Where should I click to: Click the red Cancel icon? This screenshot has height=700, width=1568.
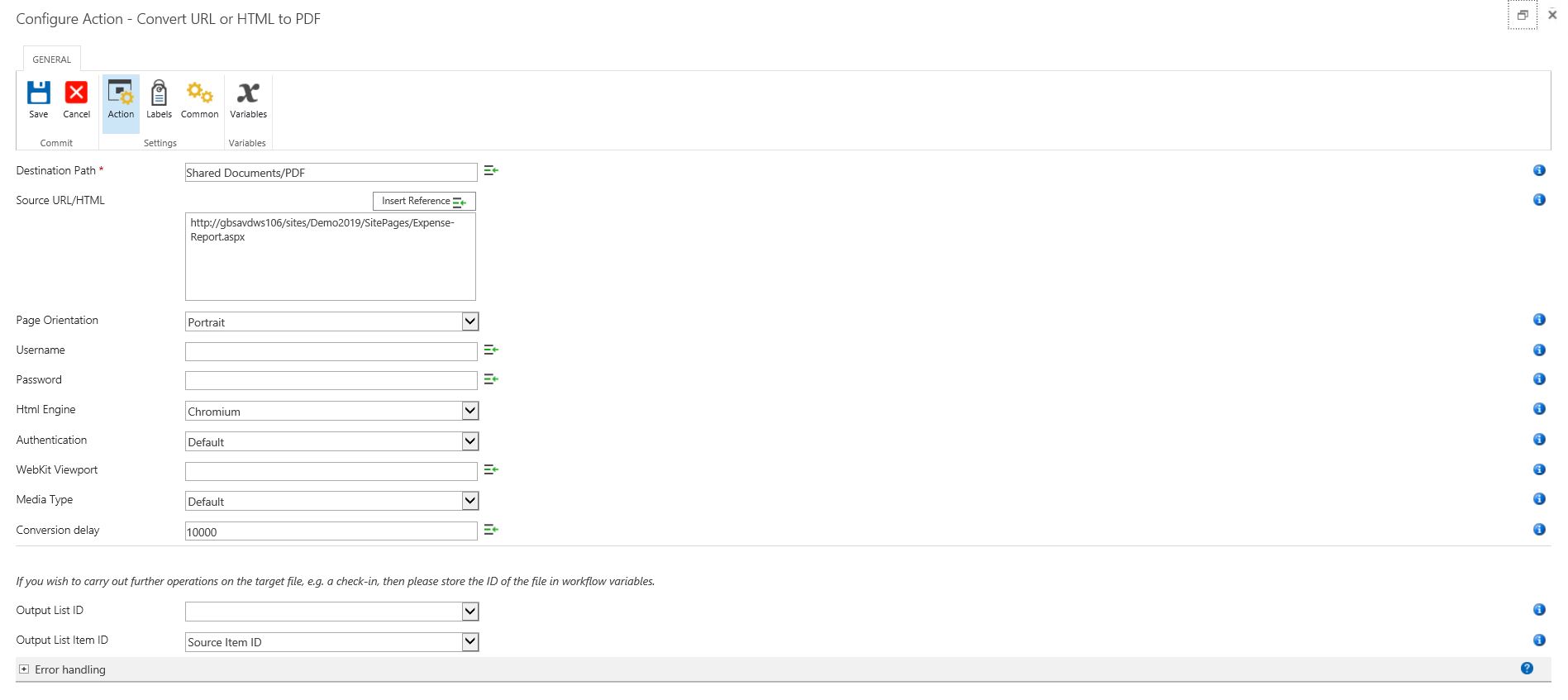click(76, 93)
